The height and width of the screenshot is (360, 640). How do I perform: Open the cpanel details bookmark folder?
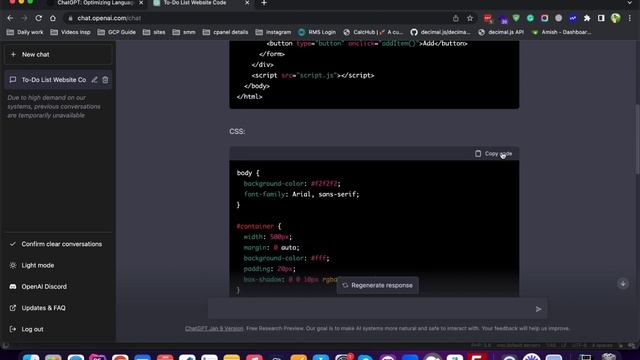[226, 32]
